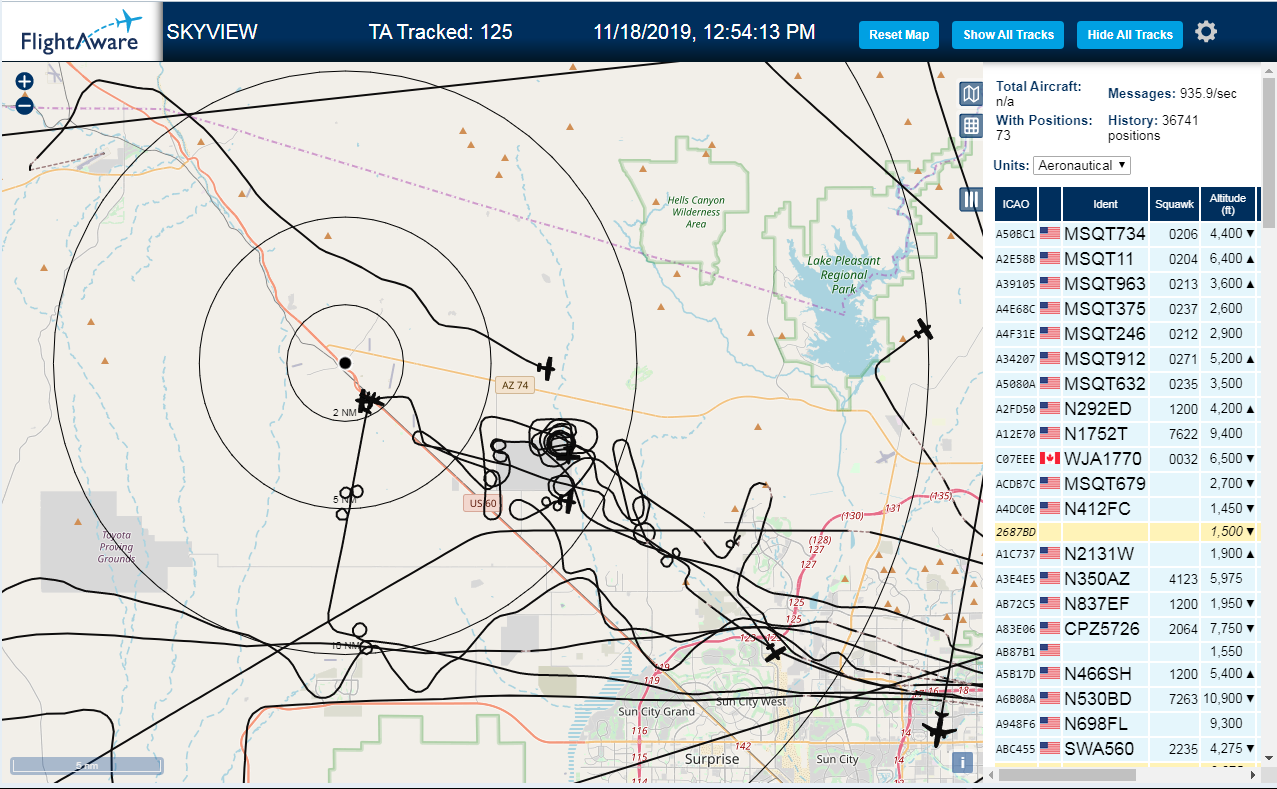
Task: Select aircraft icon near Lake Pleasant
Action: (x=923, y=329)
